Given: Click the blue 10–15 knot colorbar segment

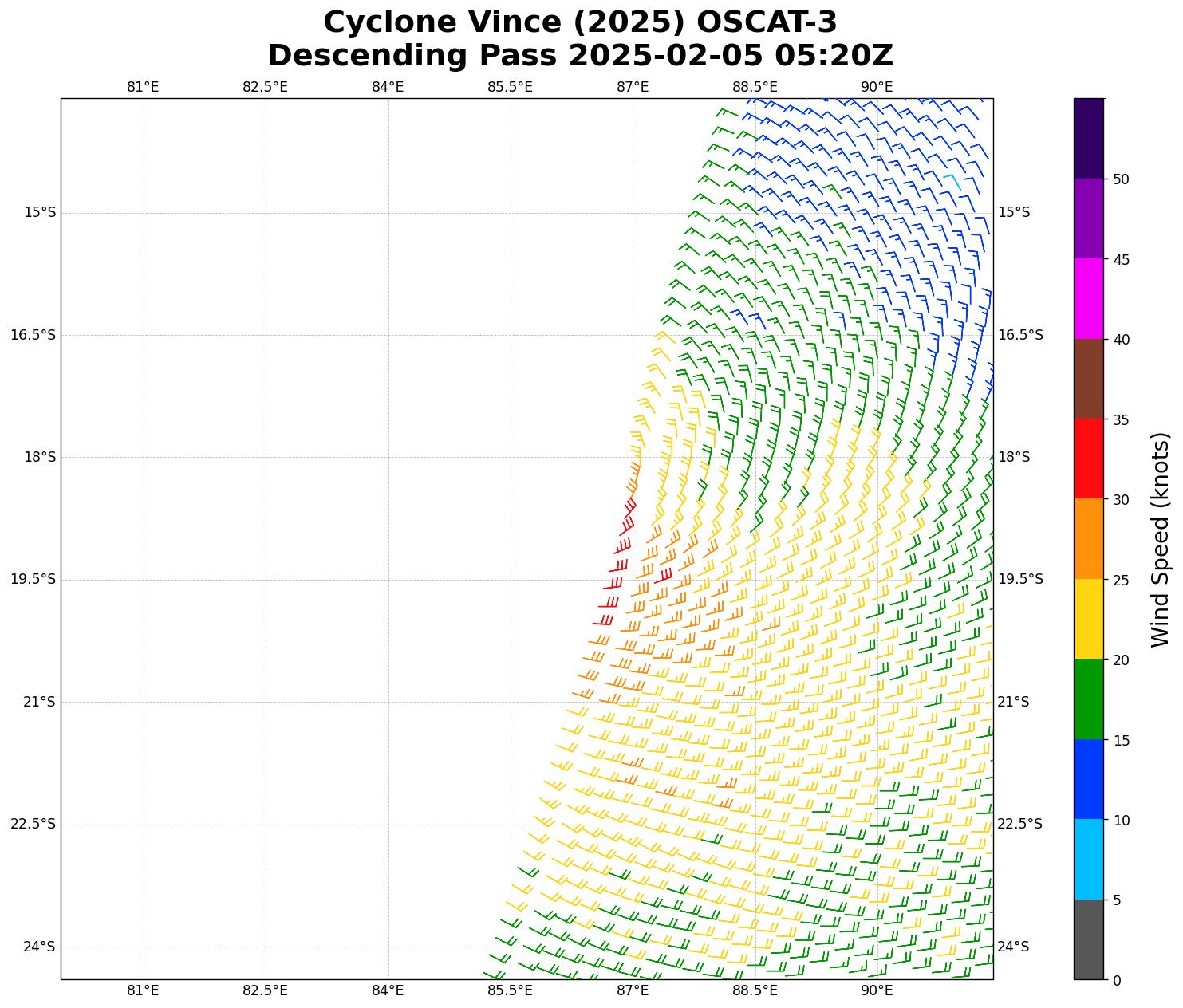Looking at the screenshot, I should coord(1088,779).
